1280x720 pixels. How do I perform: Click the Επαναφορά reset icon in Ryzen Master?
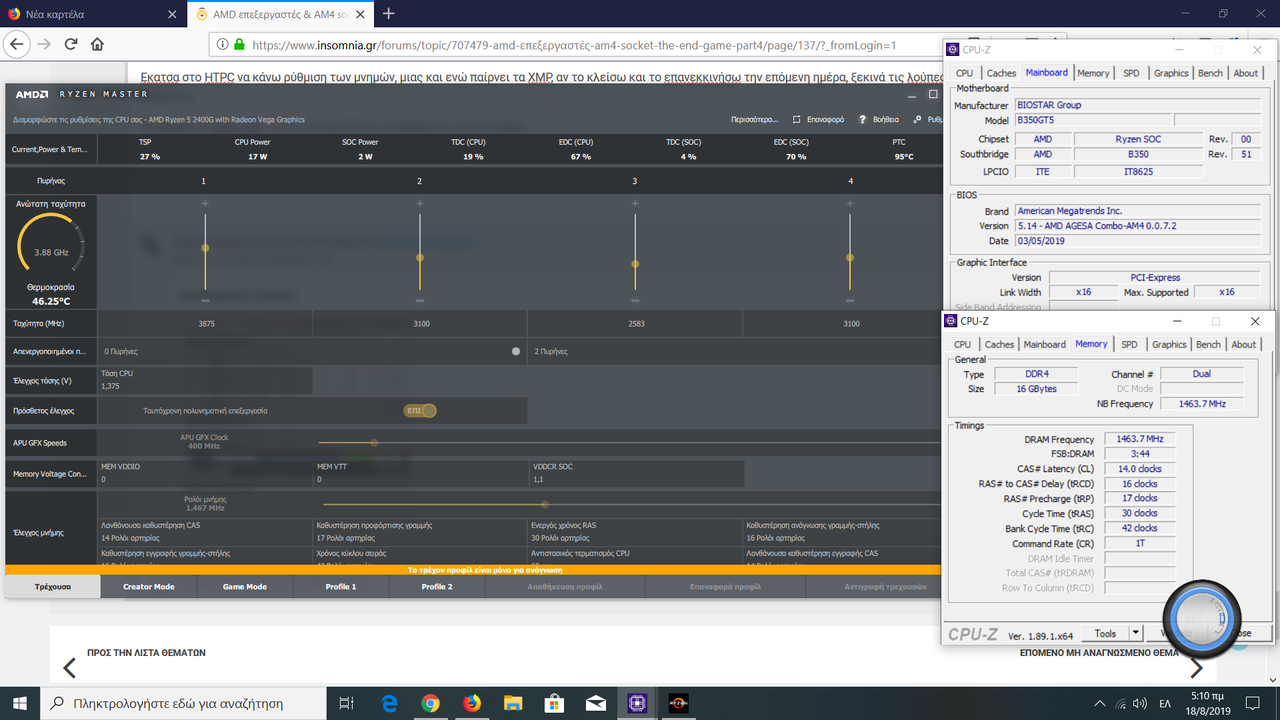coord(797,119)
